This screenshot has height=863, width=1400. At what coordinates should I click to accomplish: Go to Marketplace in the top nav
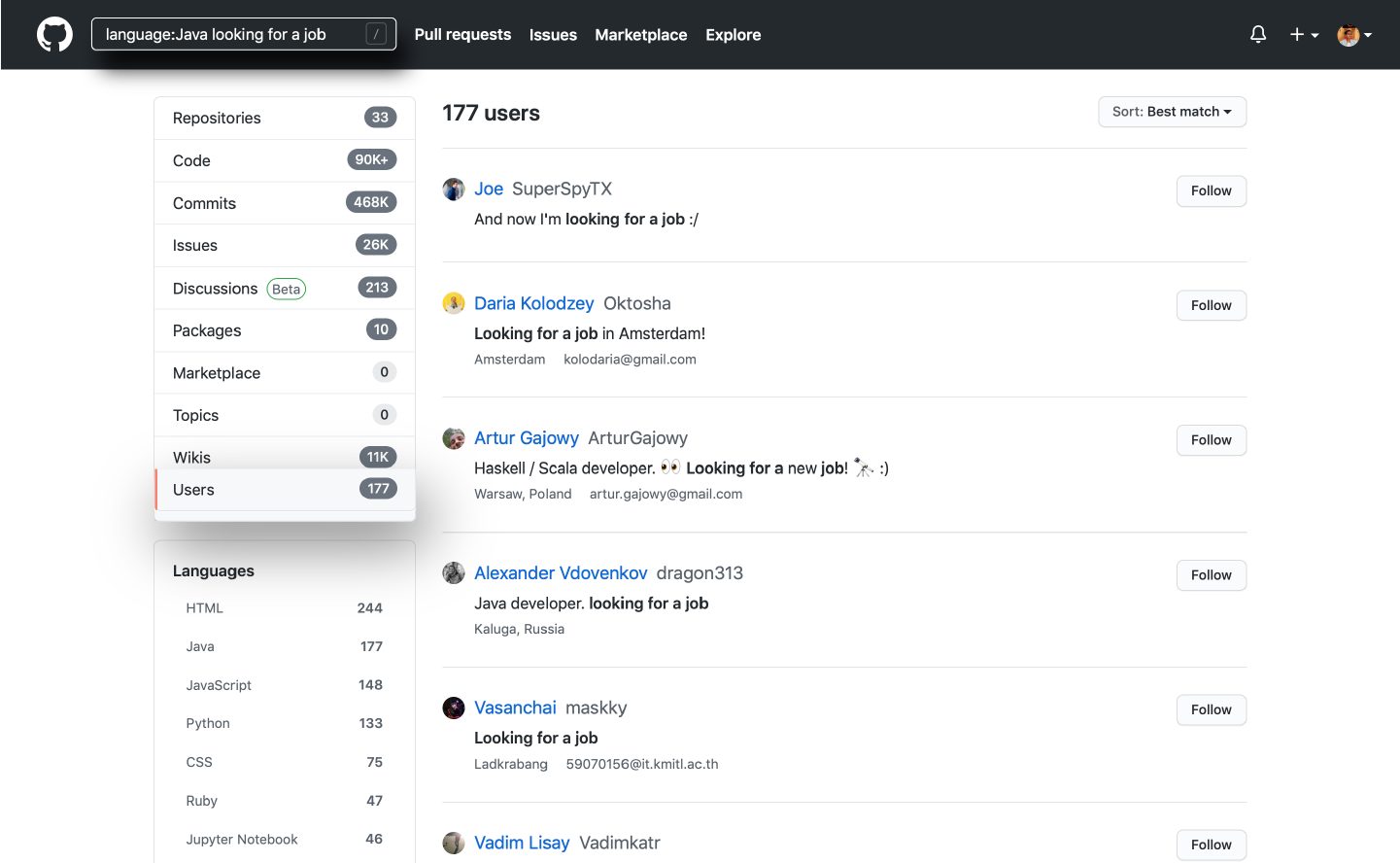tap(640, 34)
